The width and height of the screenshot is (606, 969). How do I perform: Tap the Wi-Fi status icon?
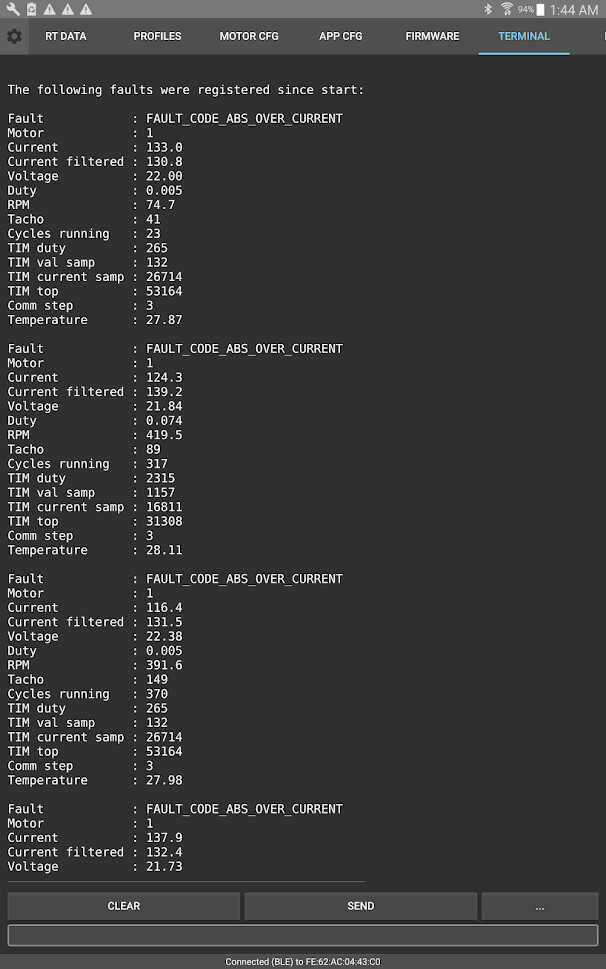507,9
